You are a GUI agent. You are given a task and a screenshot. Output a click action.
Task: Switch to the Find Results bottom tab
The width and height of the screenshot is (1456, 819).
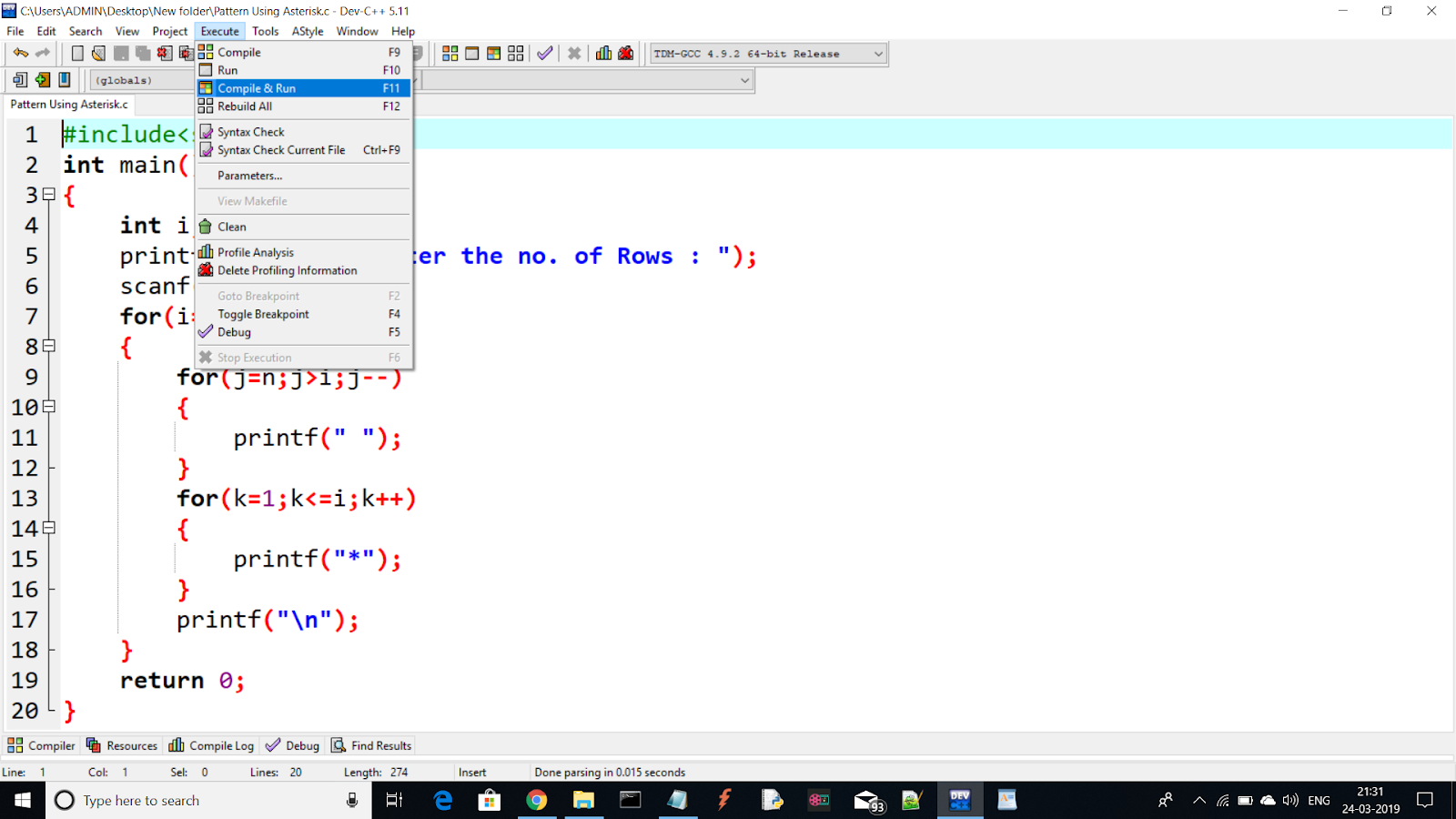pyautogui.click(x=371, y=745)
